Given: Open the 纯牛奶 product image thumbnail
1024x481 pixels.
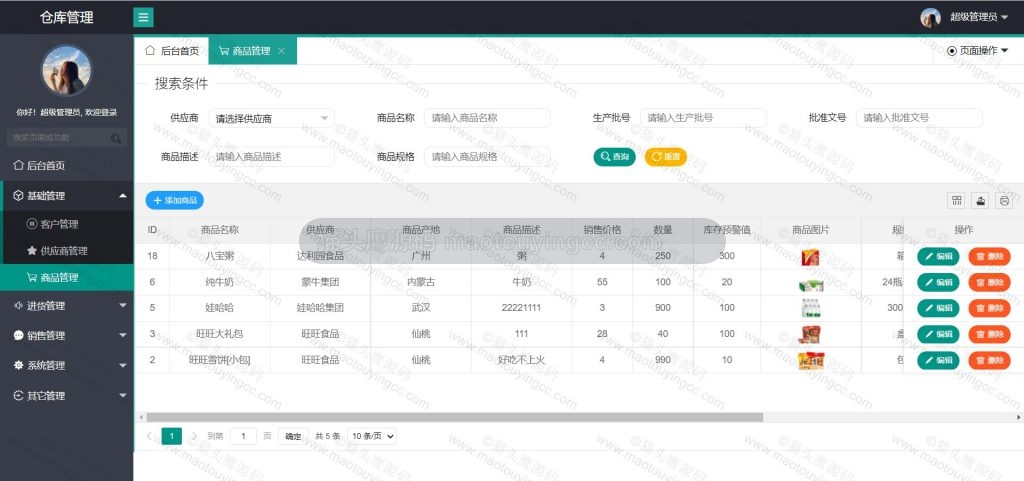Looking at the screenshot, I should pyautogui.click(x=810, y=285).
